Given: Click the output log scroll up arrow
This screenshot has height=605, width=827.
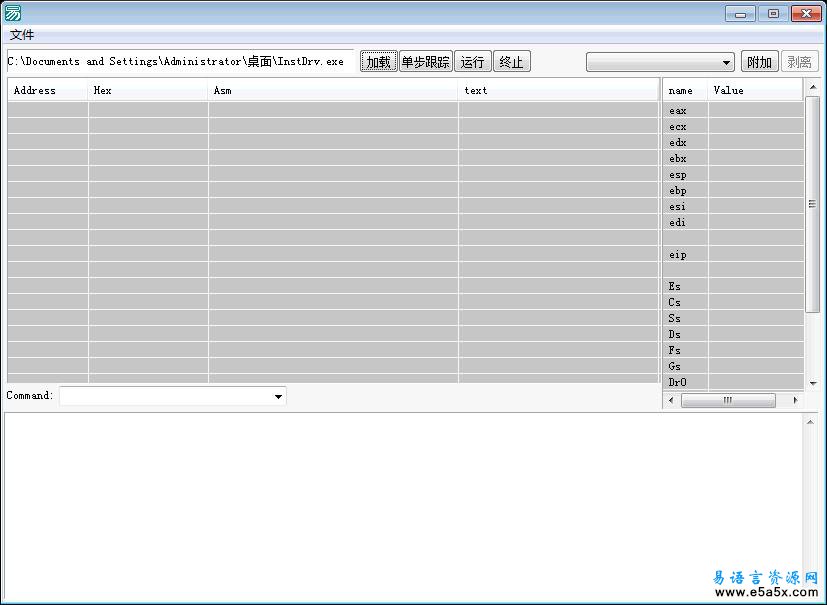Looking at the screenshot, I should [x=810, y=423].
